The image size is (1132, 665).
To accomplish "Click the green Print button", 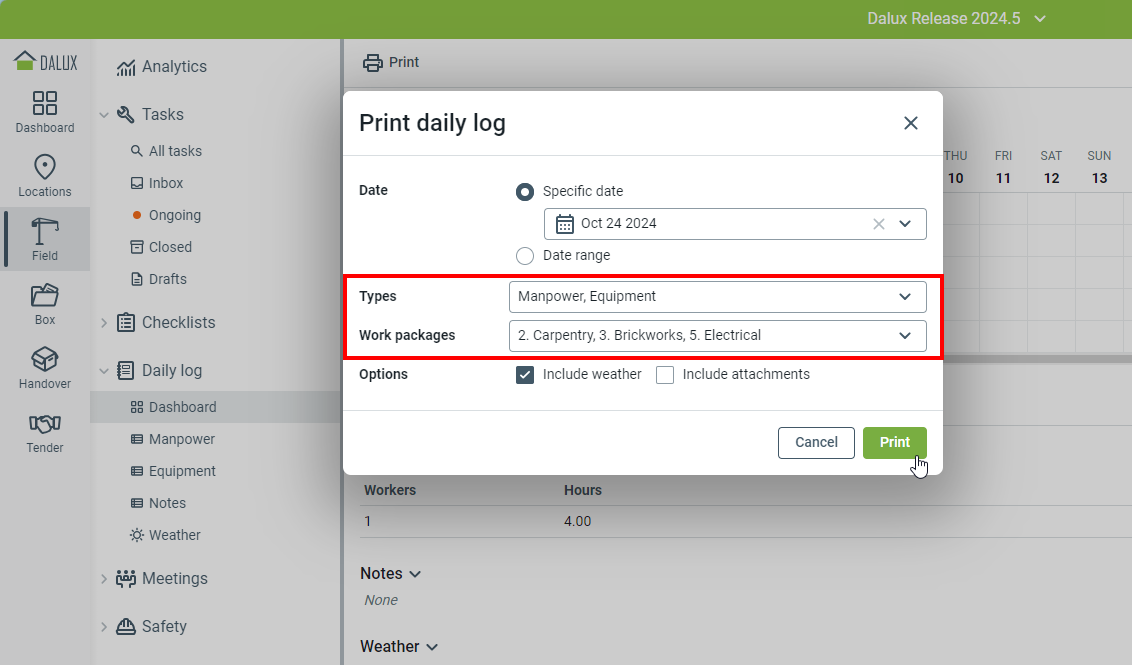I will click(x=894, y=443).
